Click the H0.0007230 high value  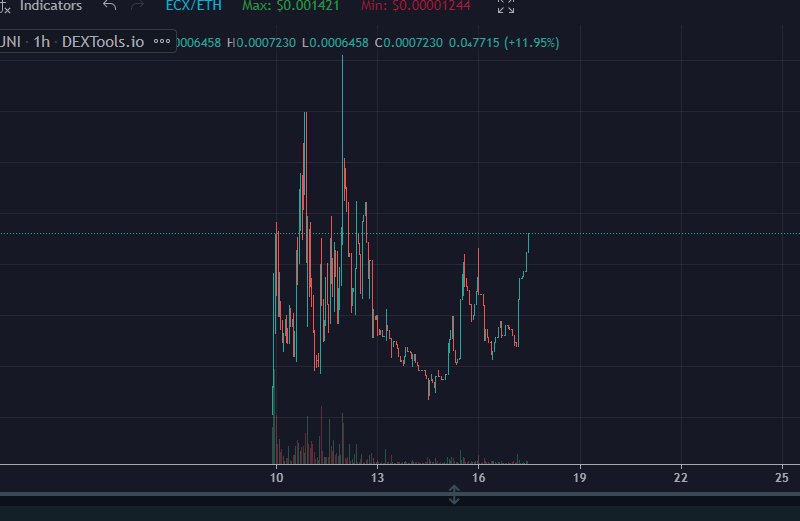pyautogui.click(x=261, y=42)
